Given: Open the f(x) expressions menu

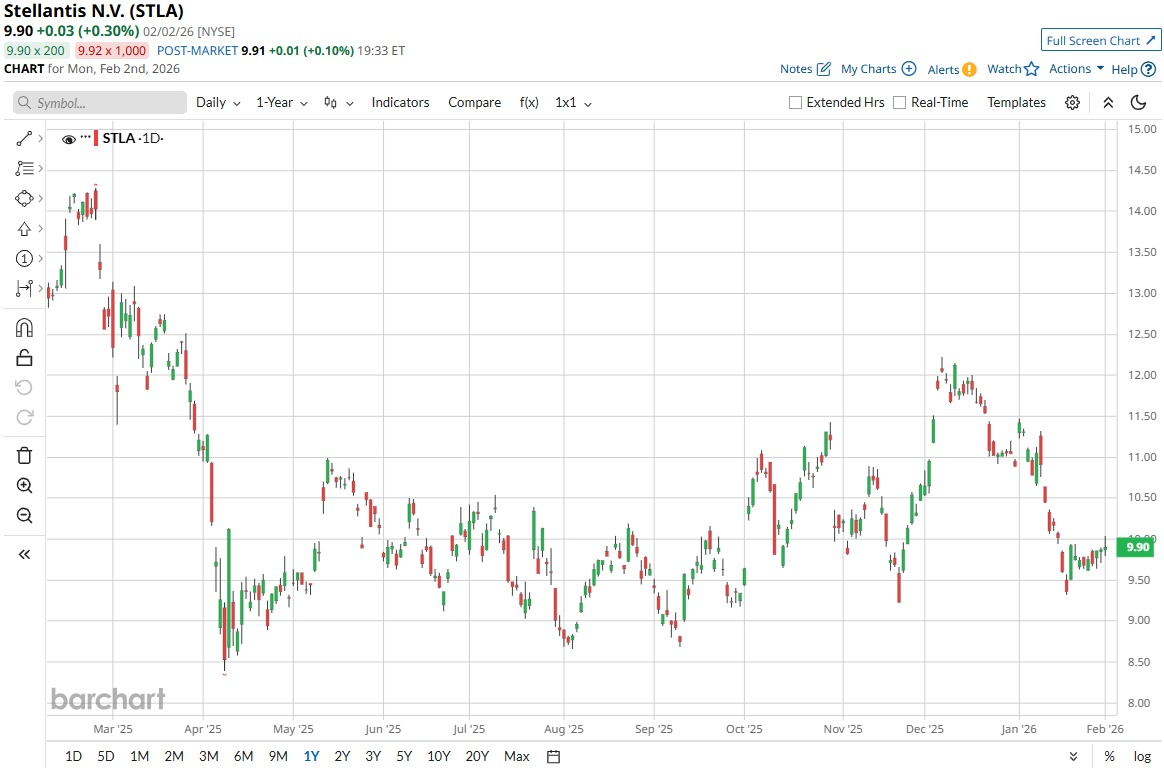Looking at the screenshot, I should pos(529,102).
